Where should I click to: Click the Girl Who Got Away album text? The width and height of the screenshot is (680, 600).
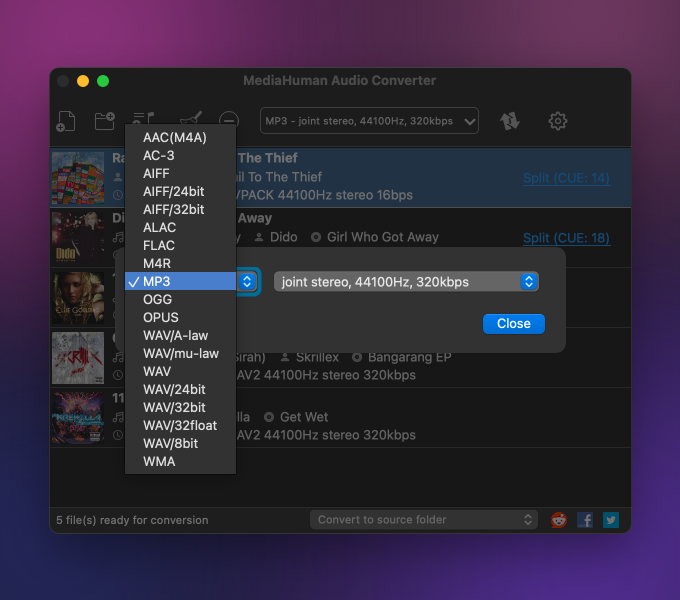[382, 237]
